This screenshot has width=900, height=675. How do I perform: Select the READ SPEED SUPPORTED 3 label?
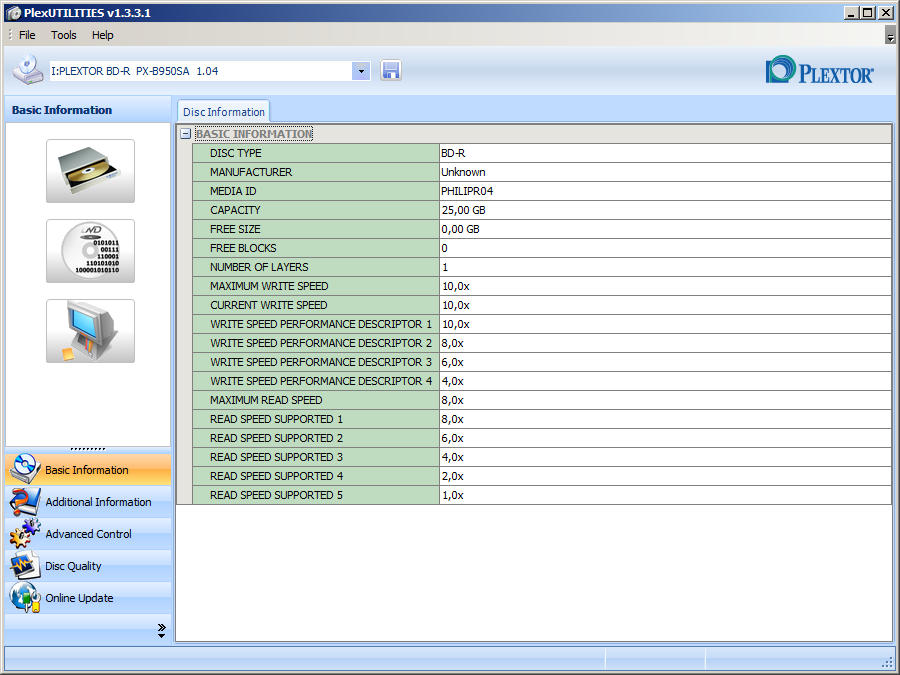coord(276,457)
